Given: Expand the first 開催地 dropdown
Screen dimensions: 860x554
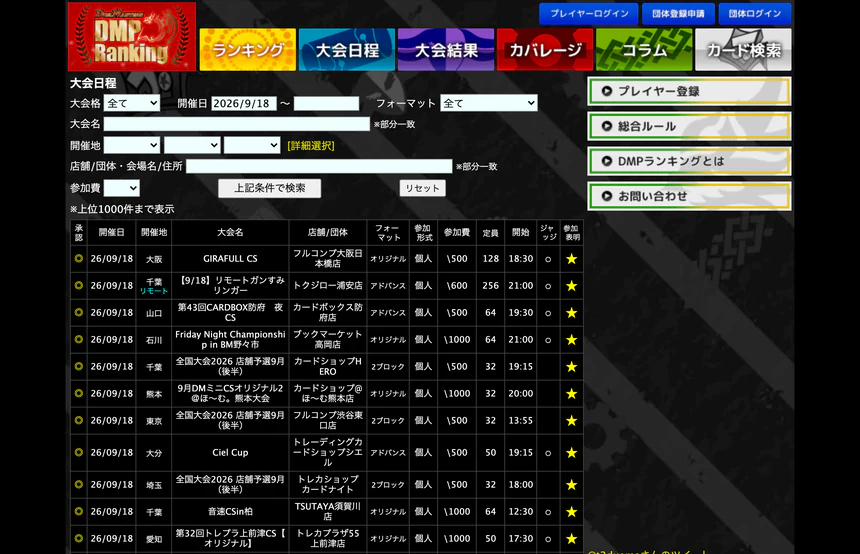Looking at the screenshot, I should [x=132, y=145].
